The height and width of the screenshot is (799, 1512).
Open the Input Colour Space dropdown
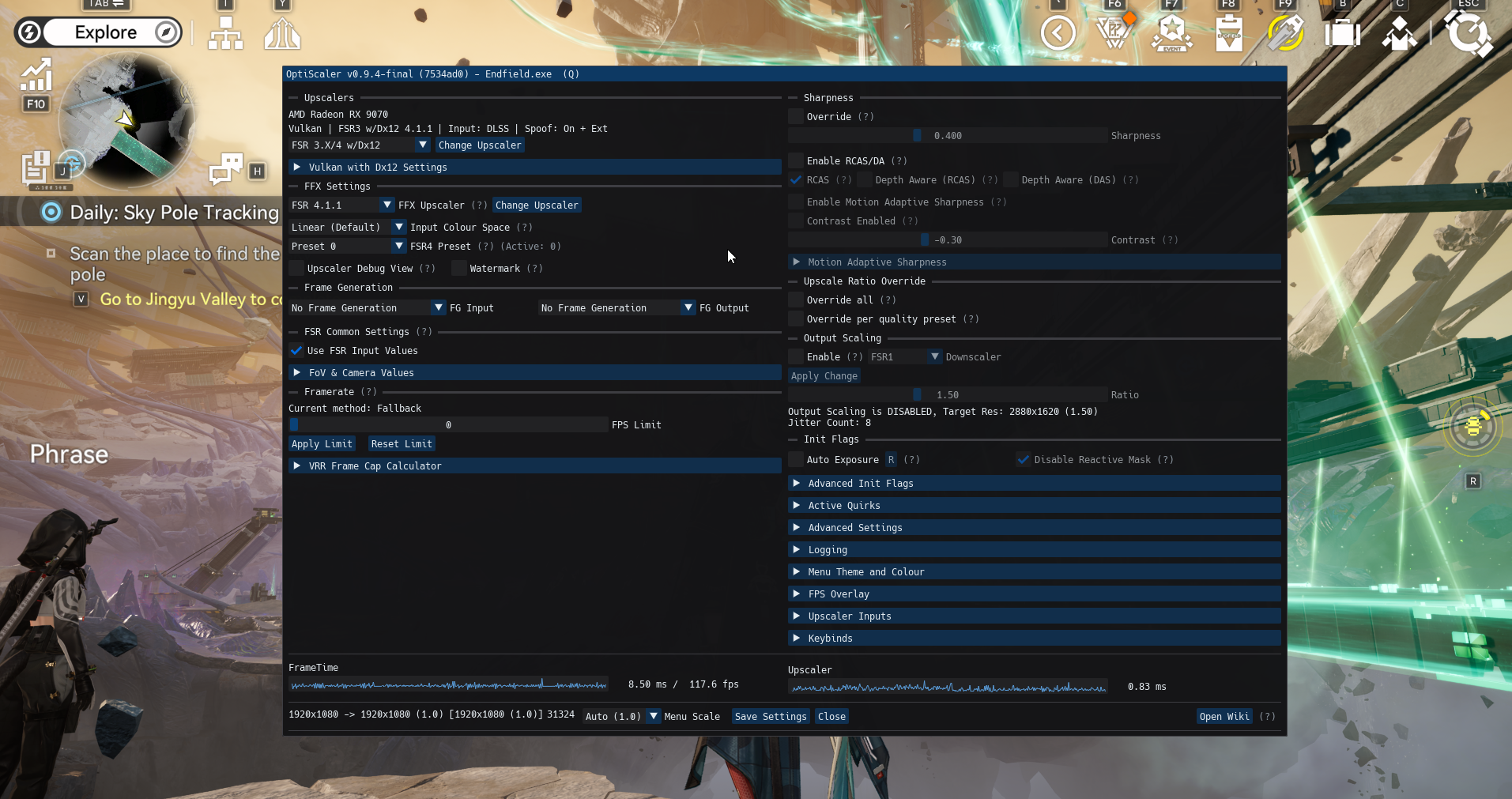point(348,227)
